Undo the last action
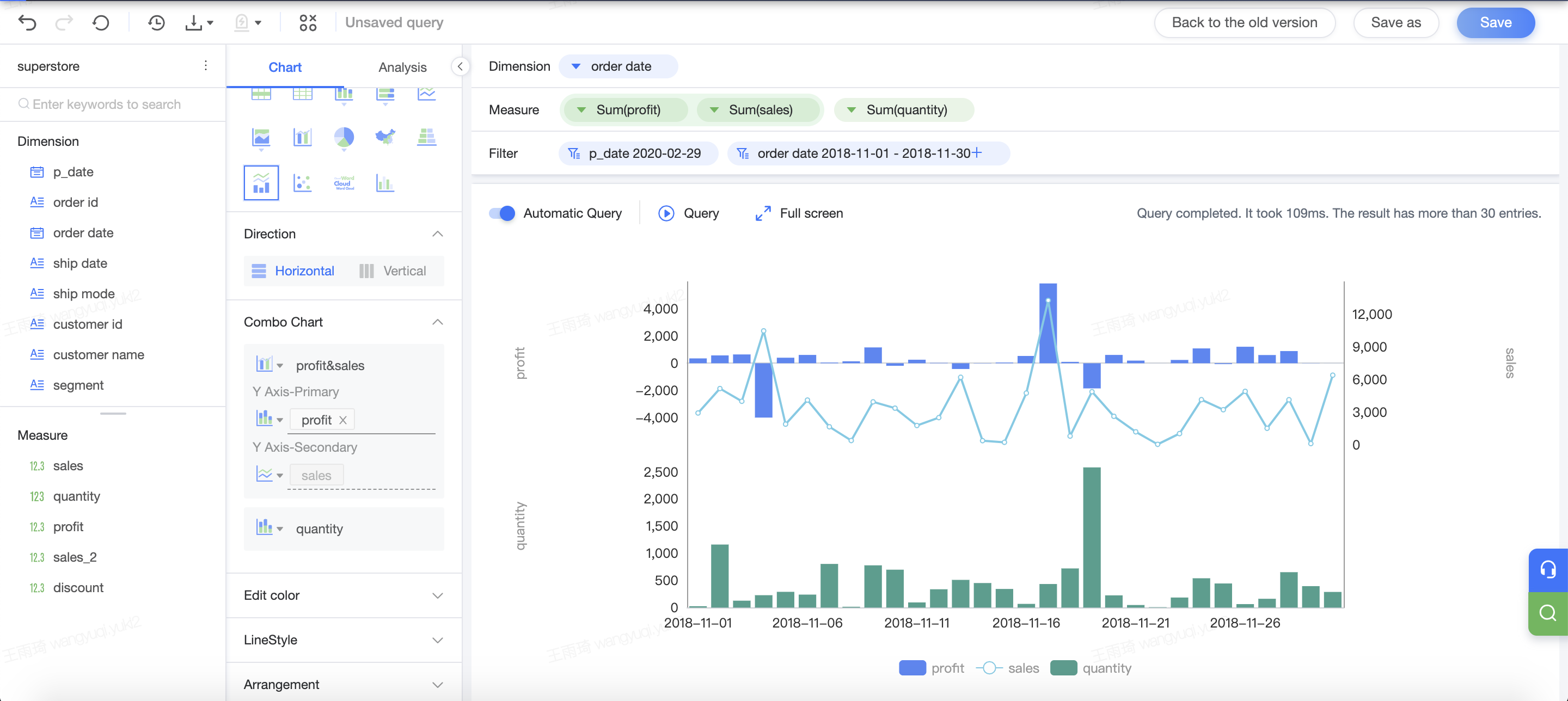 pyautogui.click(x=27, y=22)
